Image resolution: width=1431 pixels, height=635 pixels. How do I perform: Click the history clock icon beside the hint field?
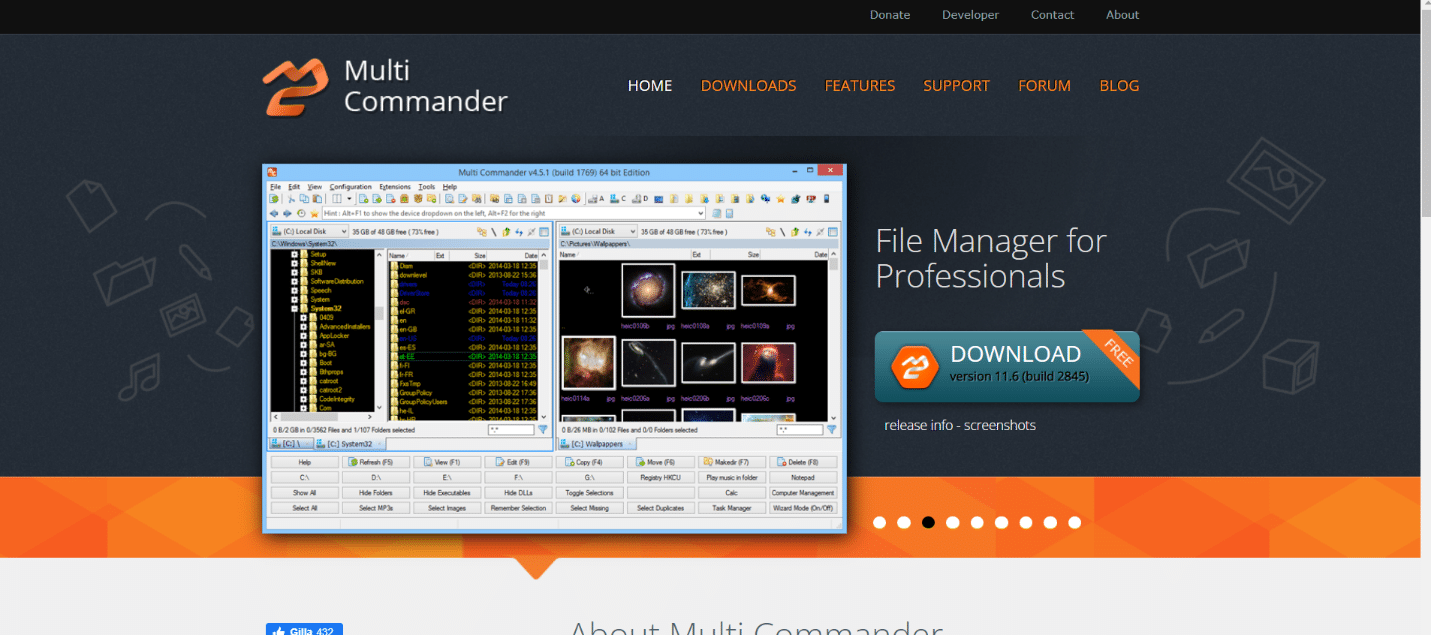(301, 213)
